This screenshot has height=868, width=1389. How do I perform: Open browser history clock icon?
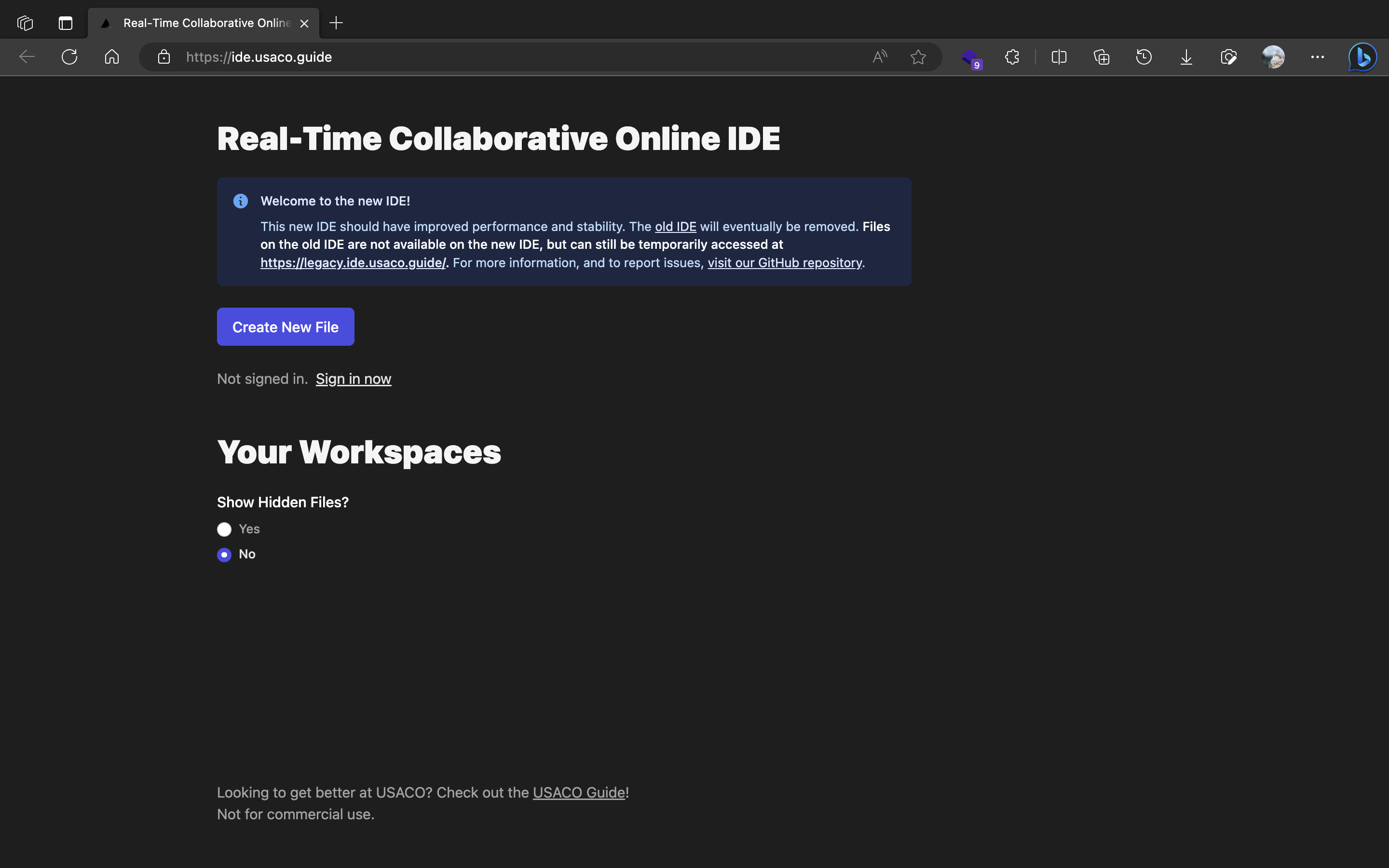(1144, 57)
